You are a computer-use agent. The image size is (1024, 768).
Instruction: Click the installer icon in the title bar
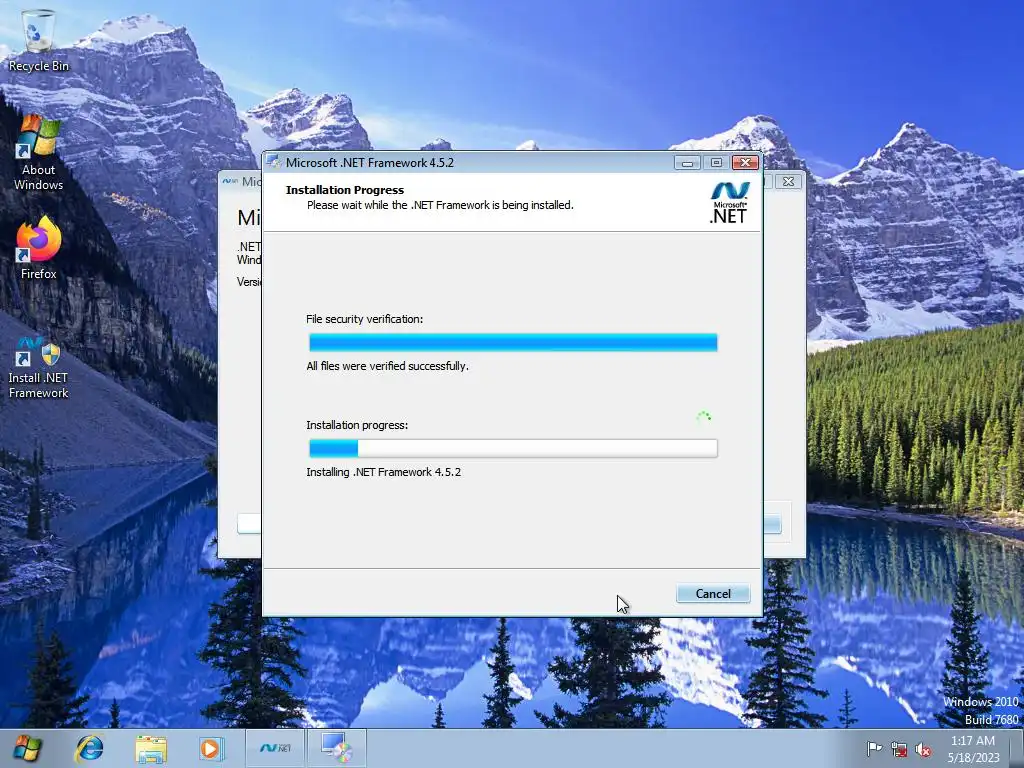[x=274, y=162]
